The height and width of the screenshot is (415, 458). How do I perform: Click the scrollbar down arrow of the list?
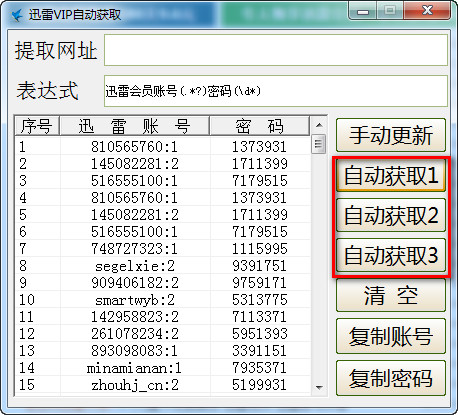(x=319, y=387)
